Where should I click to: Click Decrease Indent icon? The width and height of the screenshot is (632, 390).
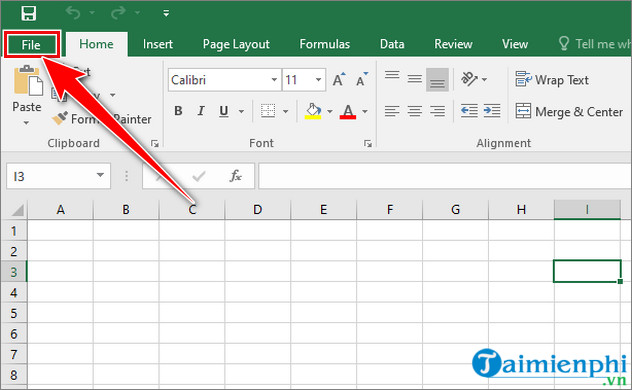[x=469, y=111]
